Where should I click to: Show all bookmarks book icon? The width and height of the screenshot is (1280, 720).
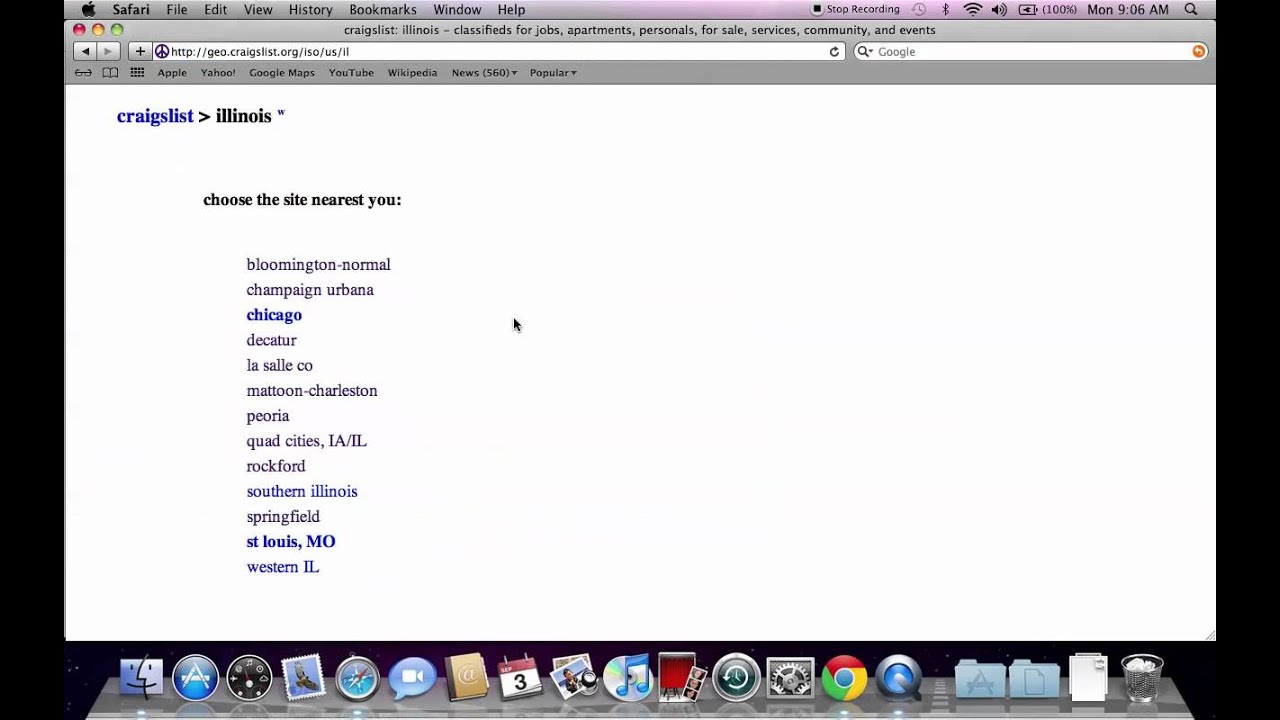click(110, 72)
